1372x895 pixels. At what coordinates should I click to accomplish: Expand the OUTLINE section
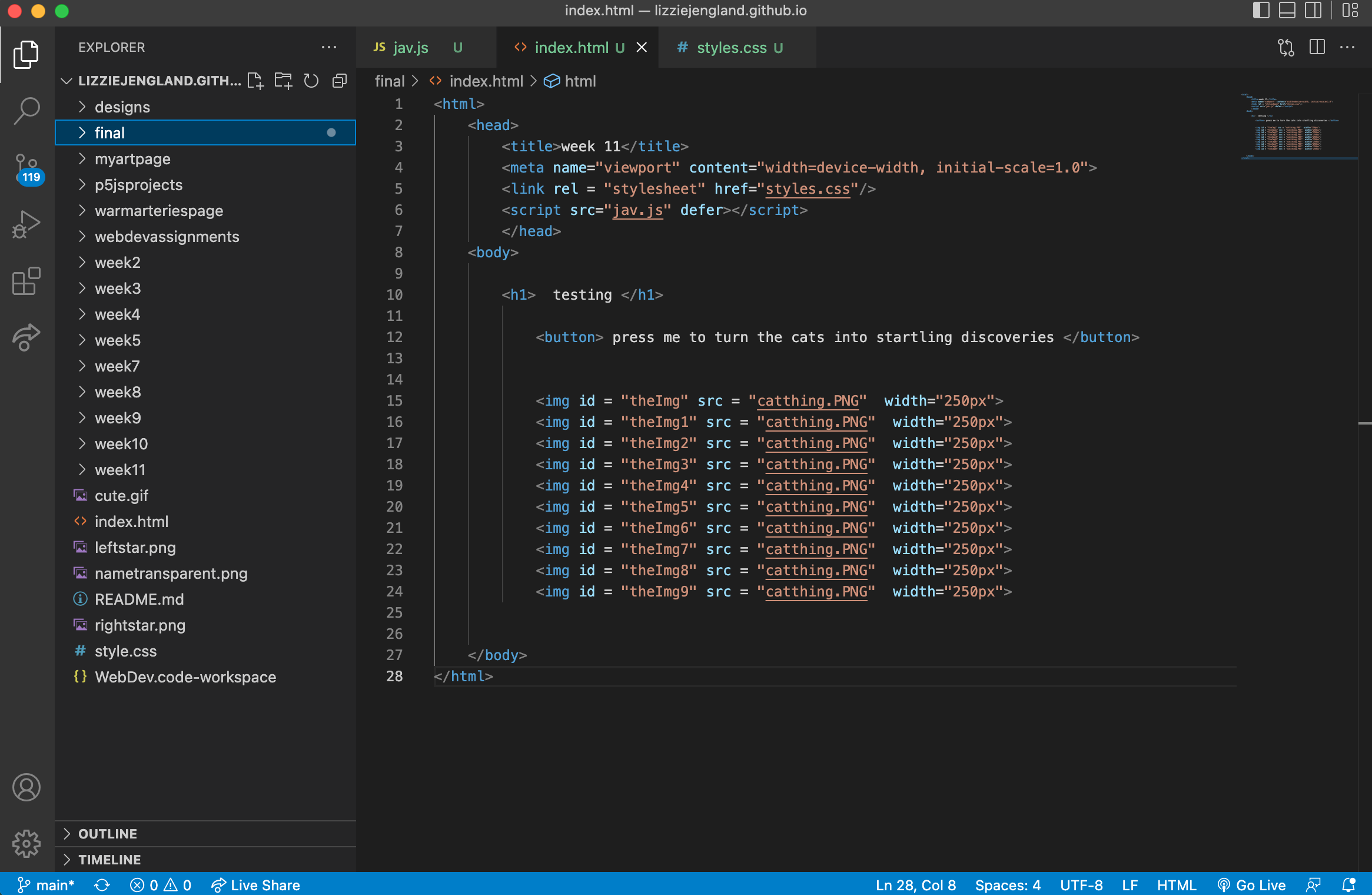click(x=108, y=833)
